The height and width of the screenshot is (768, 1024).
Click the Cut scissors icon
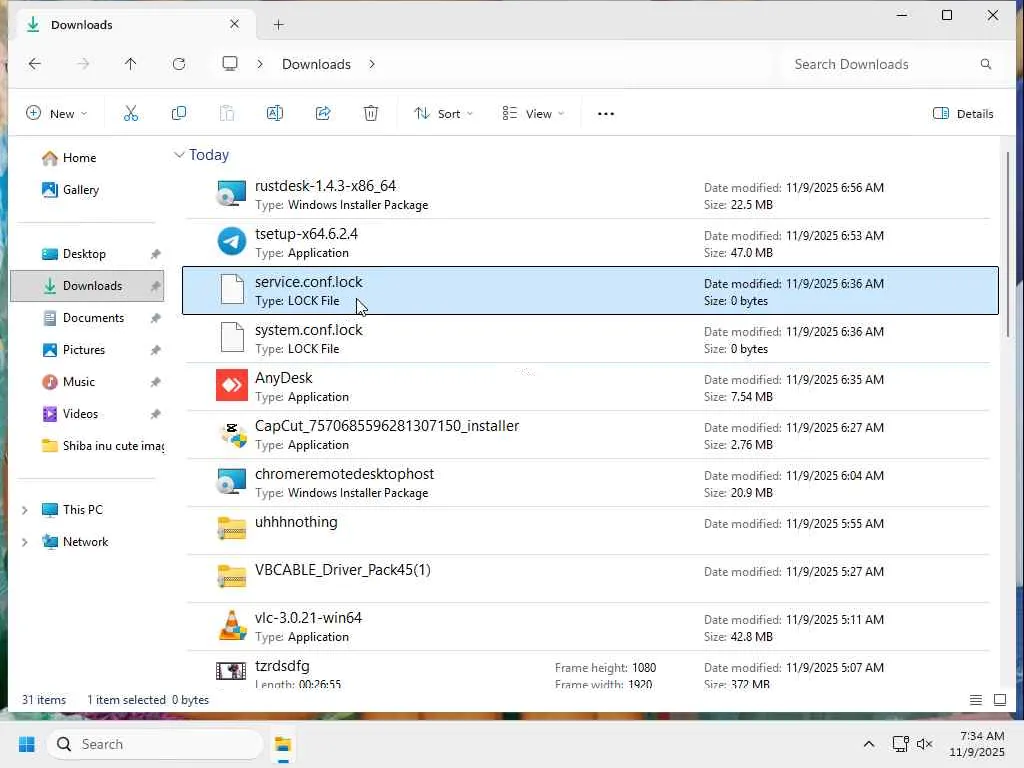(131, 113)
